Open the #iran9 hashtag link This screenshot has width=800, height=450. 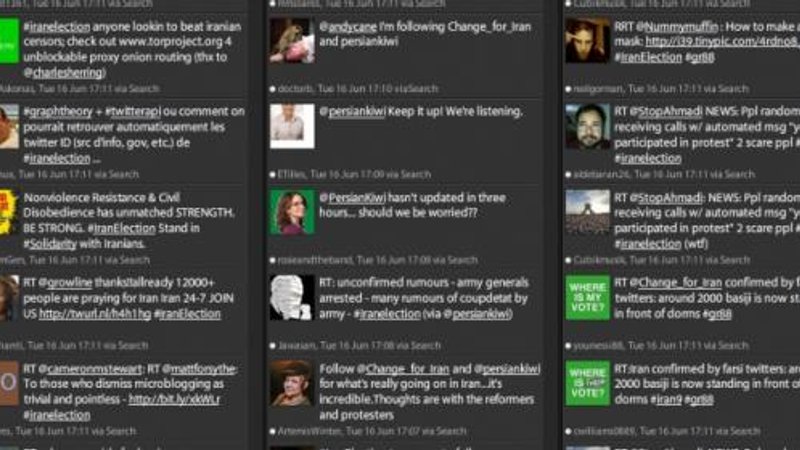[x=665, y=399]
